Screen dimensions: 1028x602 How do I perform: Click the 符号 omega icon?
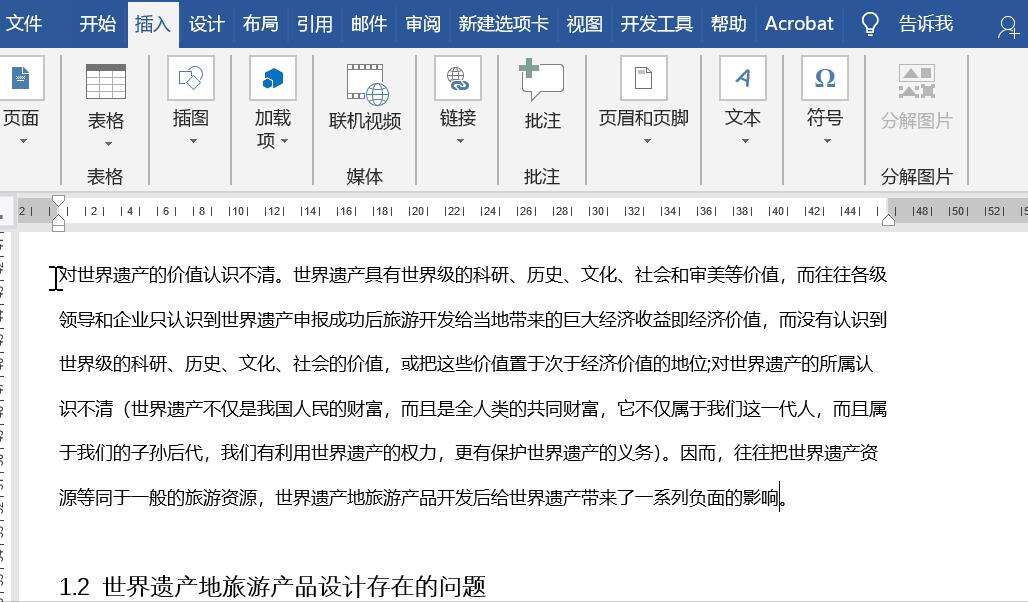click(x=825, y=78)
